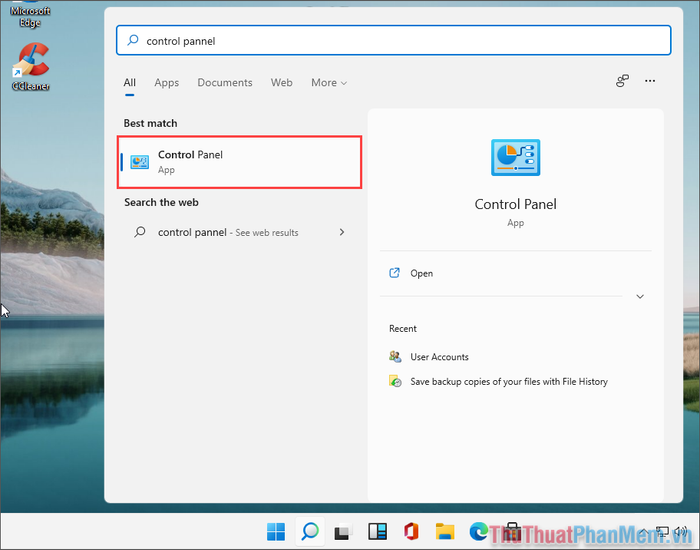Screen dimensions: 700x550
Task: Click into the search box containing 'control pannel'
Action: click(393, 41)
